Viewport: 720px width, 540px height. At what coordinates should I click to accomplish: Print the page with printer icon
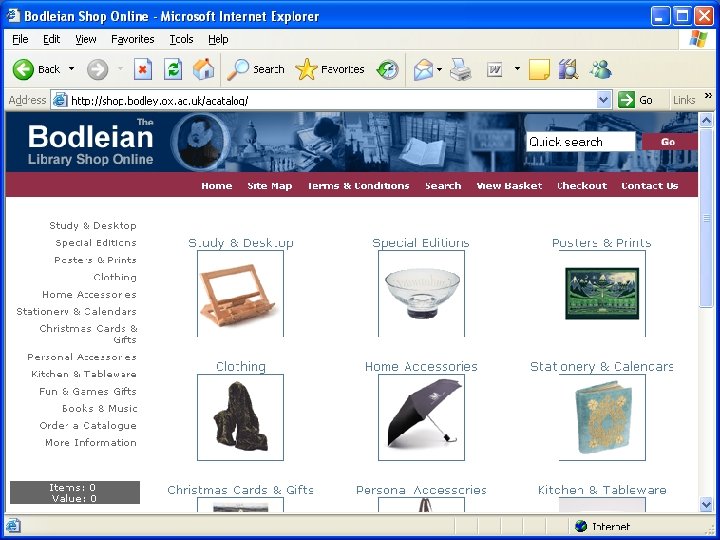click(461, 70)
